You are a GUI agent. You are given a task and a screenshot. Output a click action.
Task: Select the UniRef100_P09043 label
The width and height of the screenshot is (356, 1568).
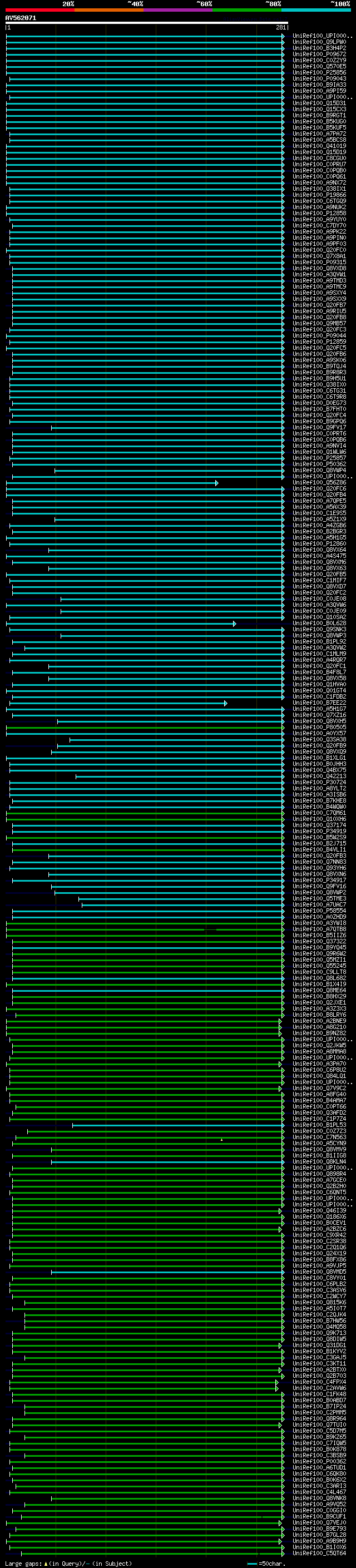tap(319, 78)
